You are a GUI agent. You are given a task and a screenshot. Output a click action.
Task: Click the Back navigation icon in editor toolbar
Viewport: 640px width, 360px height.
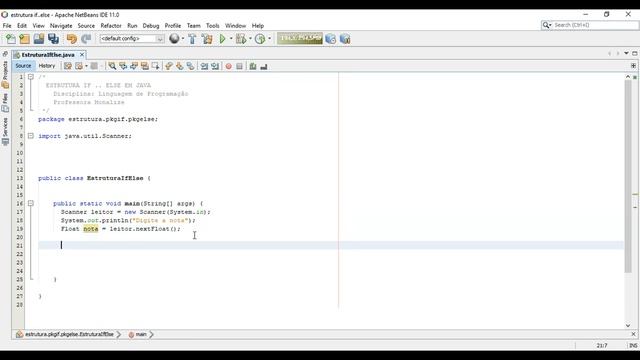pos(79,66)
